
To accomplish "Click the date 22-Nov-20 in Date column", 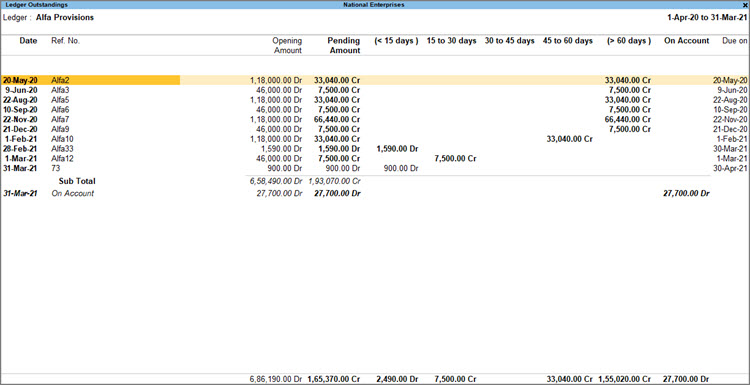I will (20, 119).
